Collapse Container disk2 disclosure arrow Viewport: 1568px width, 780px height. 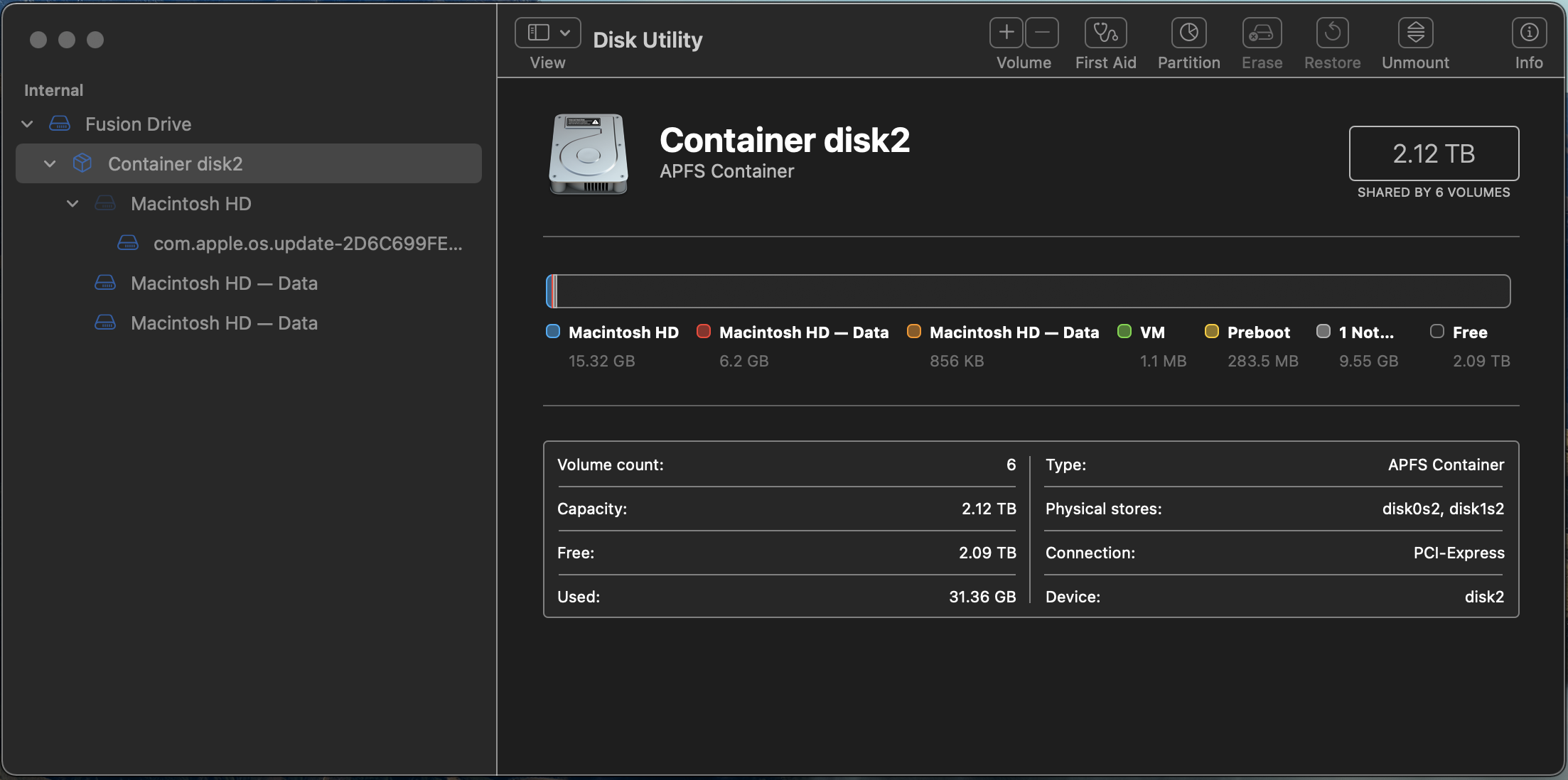50,164
